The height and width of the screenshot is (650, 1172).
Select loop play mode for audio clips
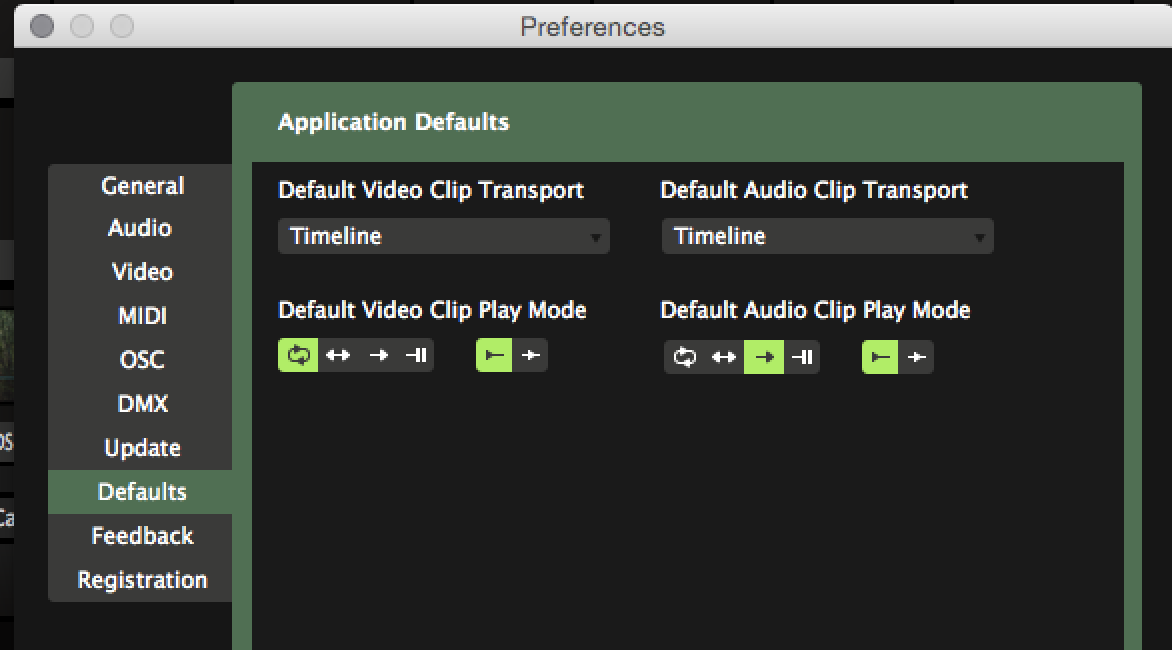pyautogui.click(x=684, y=357)
